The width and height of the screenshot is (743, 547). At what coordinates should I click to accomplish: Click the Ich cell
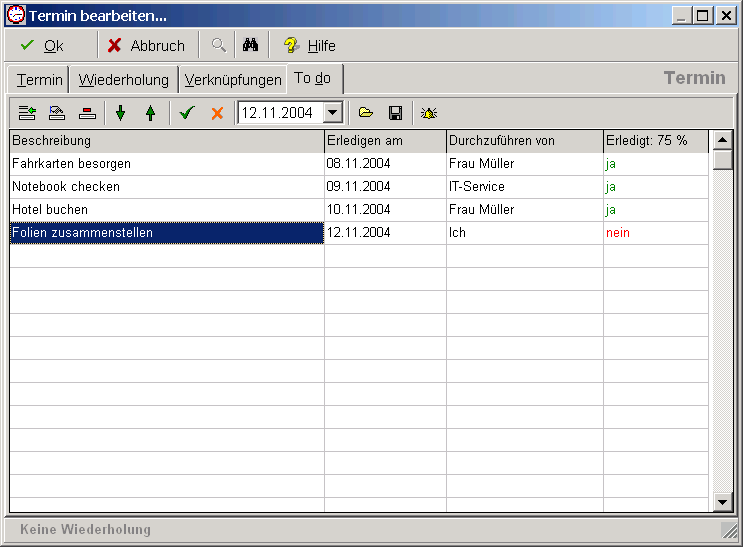[x=525, y=233]
